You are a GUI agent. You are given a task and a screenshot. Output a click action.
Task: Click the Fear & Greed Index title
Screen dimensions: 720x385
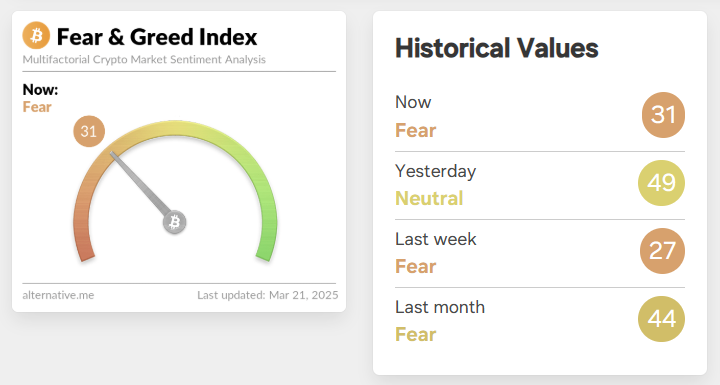tap(157, 37)
